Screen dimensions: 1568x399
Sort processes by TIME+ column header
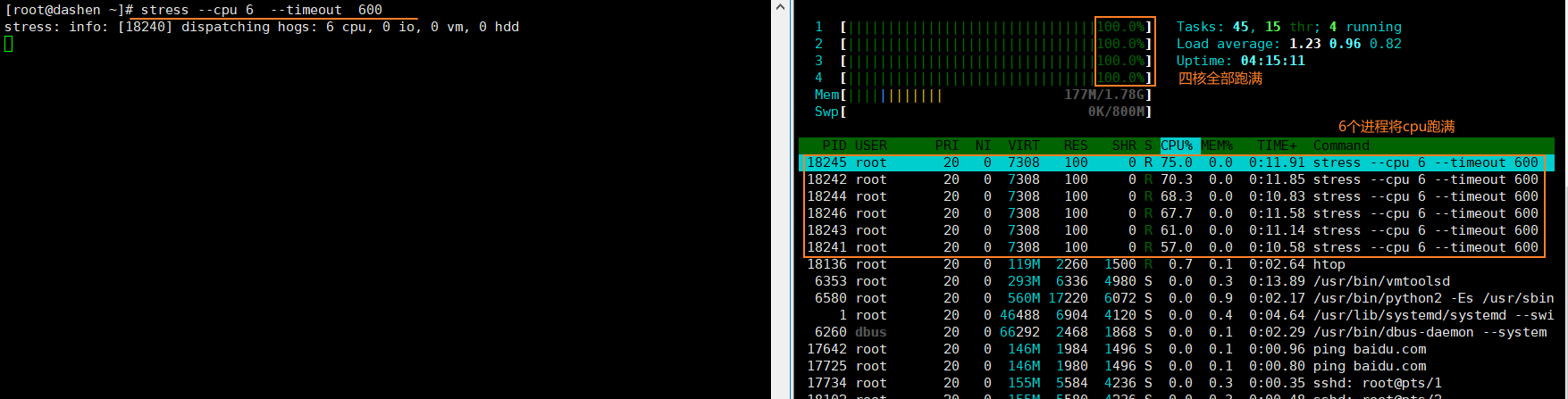click(x=1277, y=145)
